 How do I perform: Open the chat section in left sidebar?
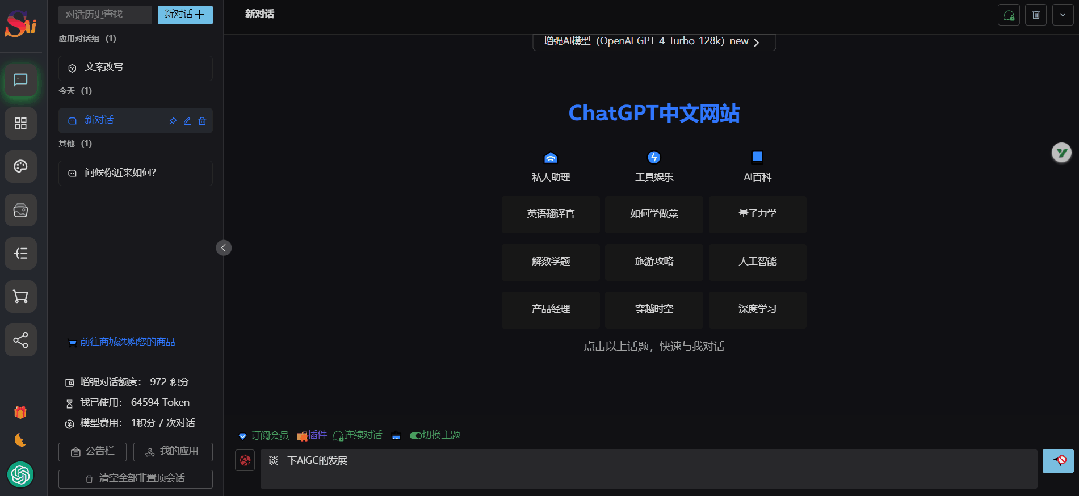21,80
